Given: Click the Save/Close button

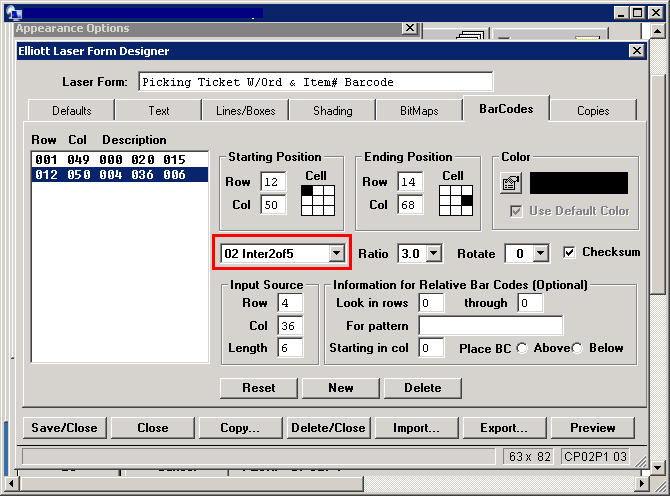Looking at the screenshot, I should pos(65,428).
